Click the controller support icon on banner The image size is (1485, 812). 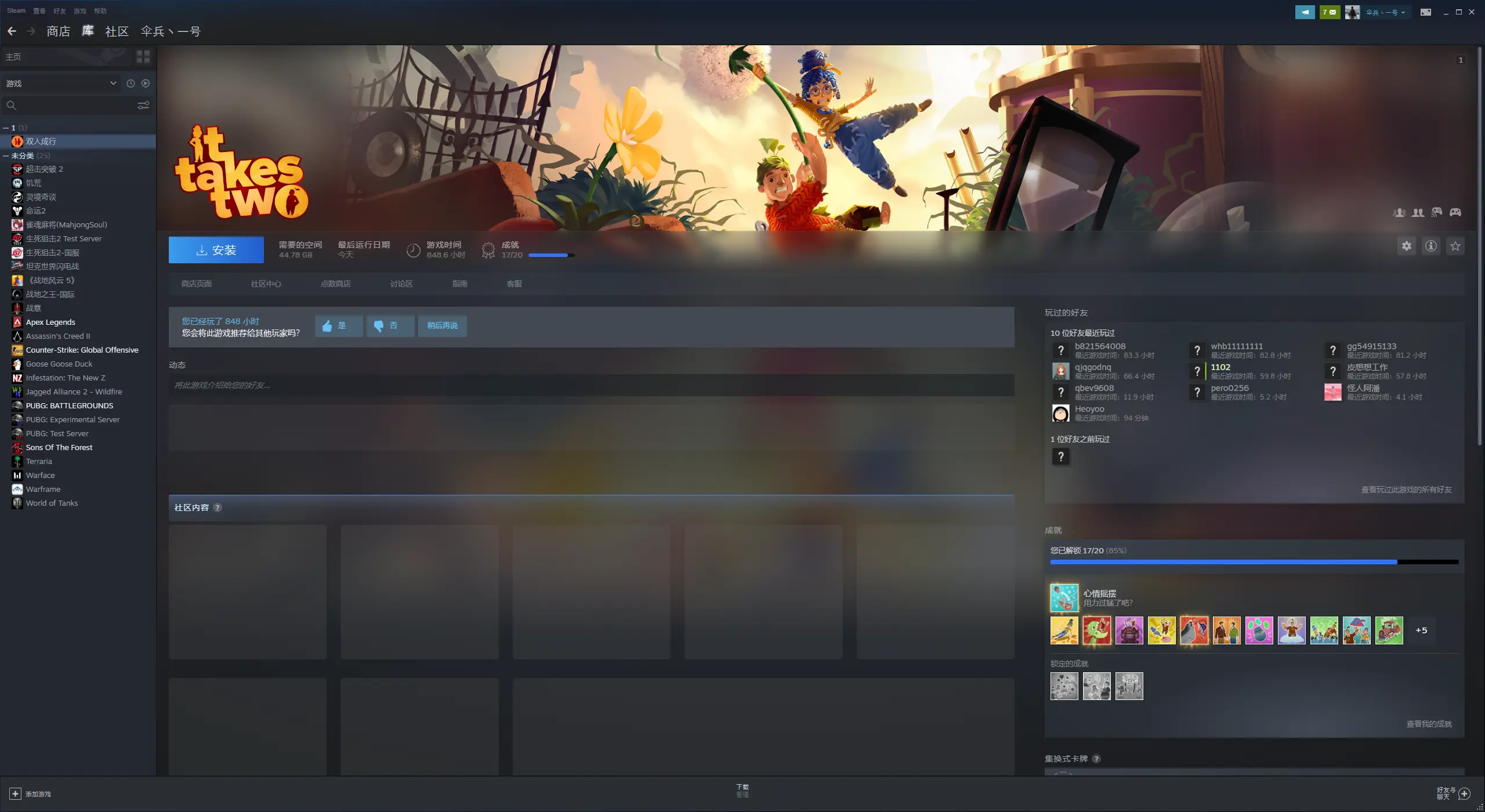click(x=1455, y=212)
